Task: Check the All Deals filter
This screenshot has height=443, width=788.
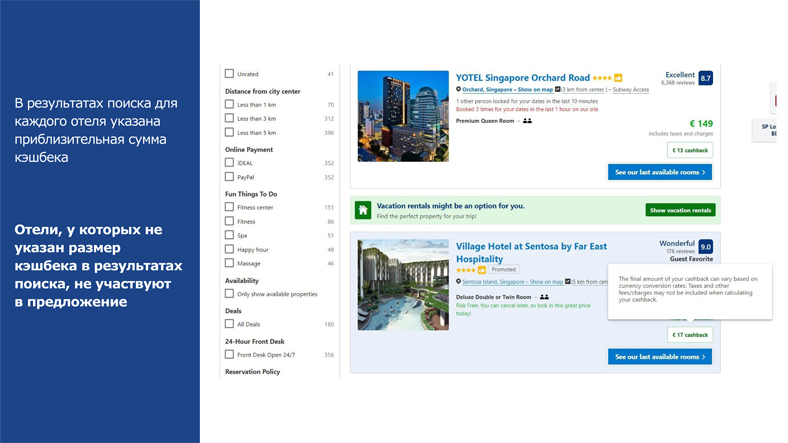Action: tap(229, 324)
